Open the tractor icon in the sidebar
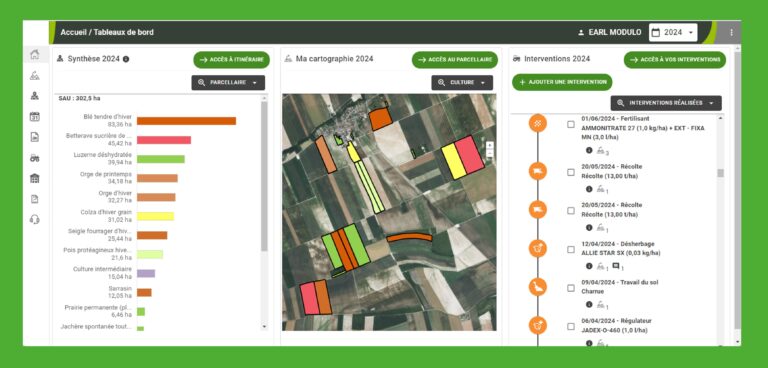This screenshot has width=768, height=368. pos(34,158)
